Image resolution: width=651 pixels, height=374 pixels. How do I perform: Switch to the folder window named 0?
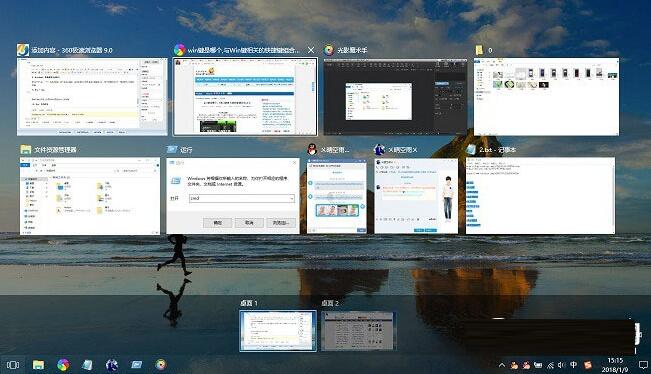point(546,97)
